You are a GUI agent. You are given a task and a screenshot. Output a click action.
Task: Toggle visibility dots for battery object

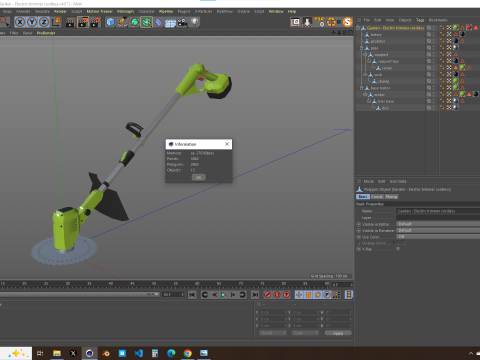(433, 35)
